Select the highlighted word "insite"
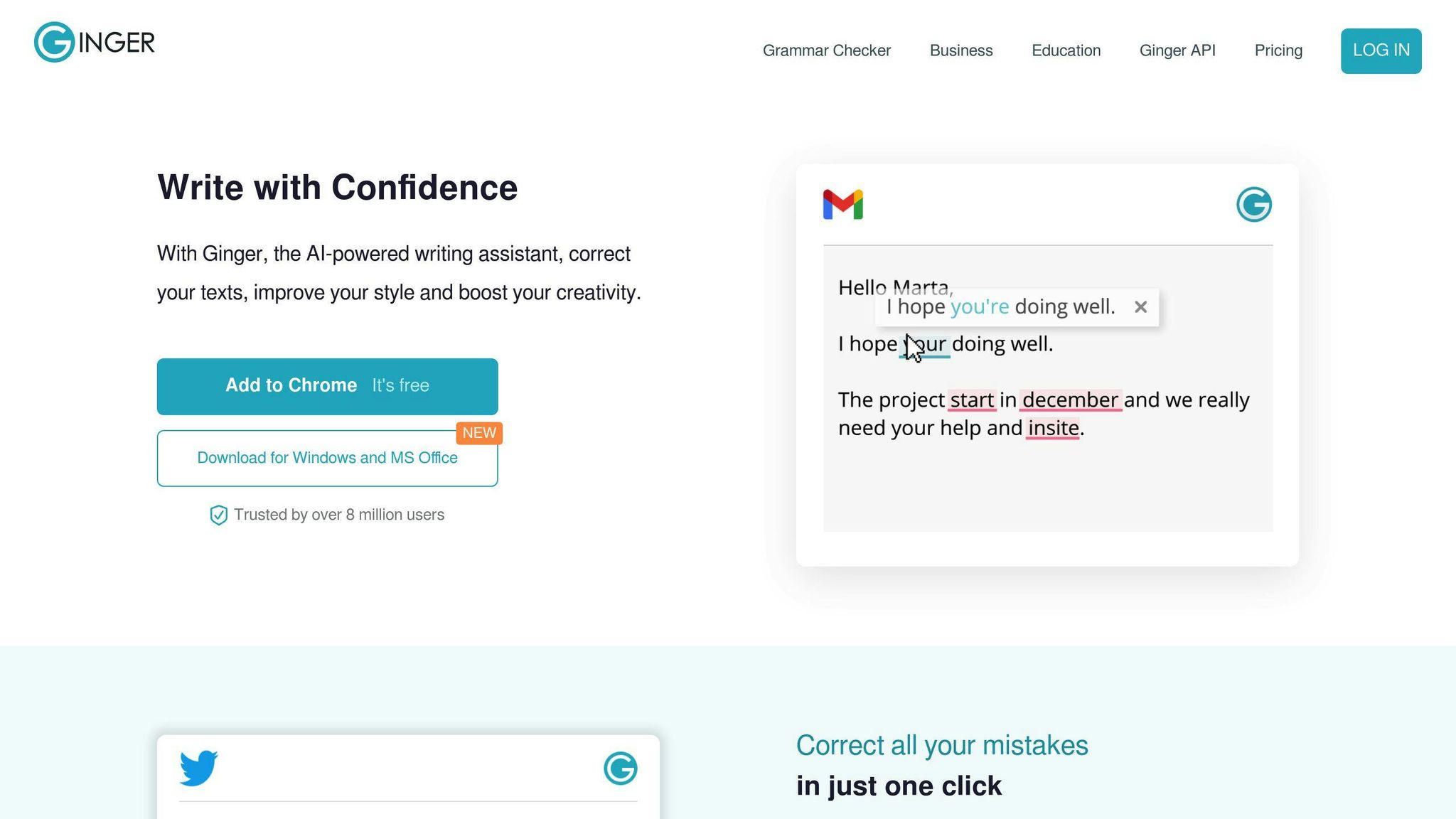Screen dimensions: 1456x819 [x=1053, y=428]
